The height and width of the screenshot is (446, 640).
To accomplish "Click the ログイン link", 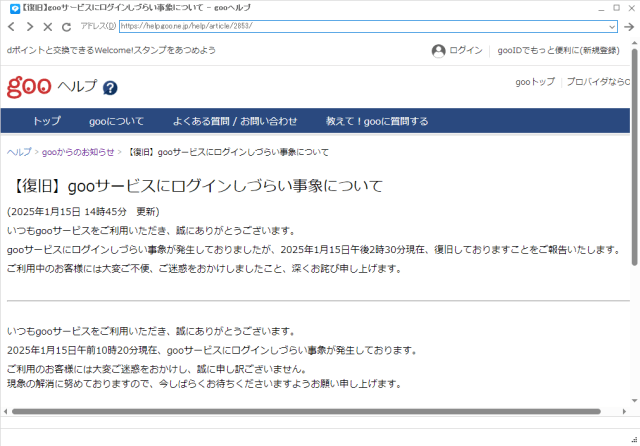I will (x=466, y=50).
